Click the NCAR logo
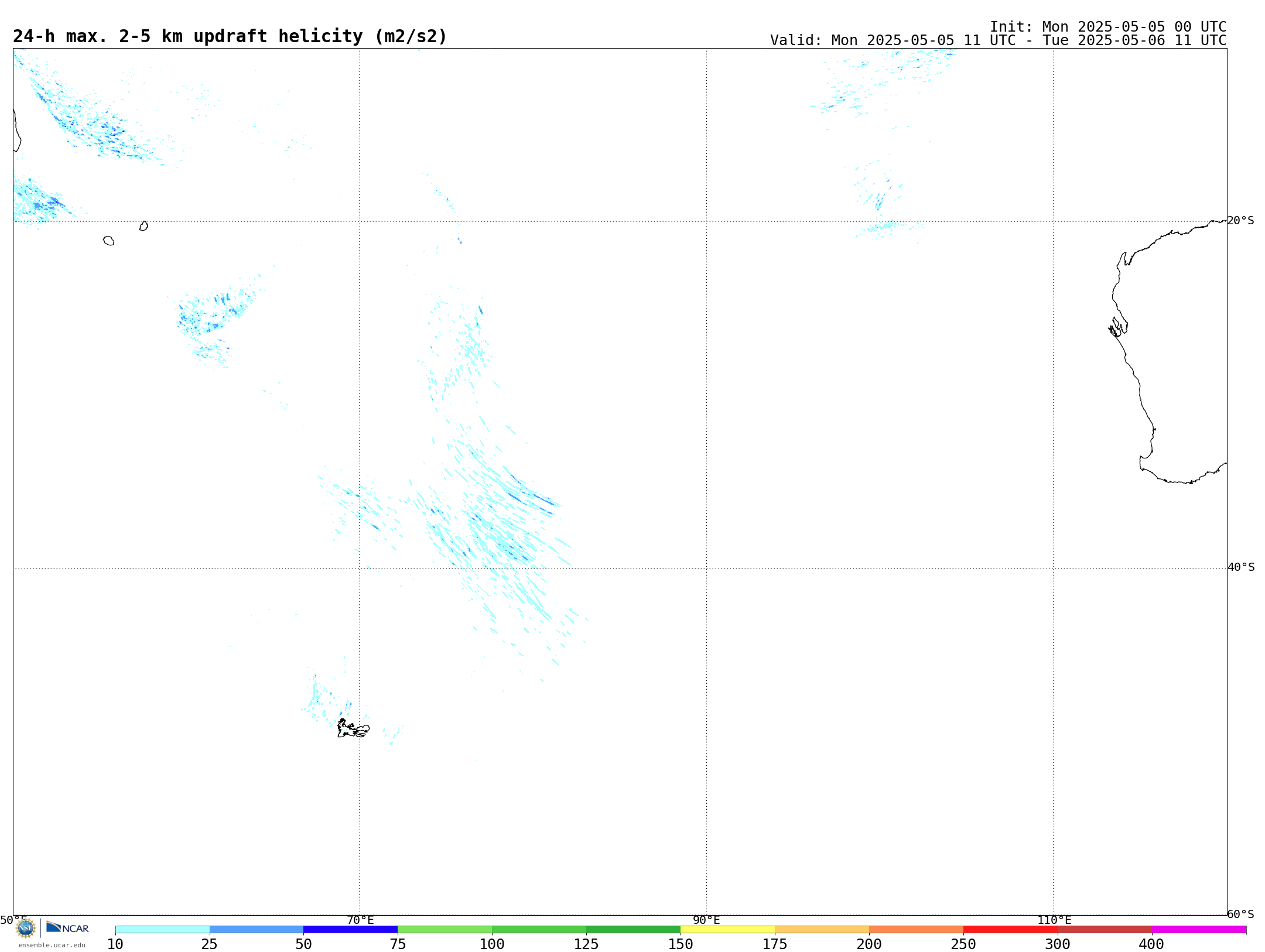The width and height of the screenshot is (1265, 952). coord(67,927)
